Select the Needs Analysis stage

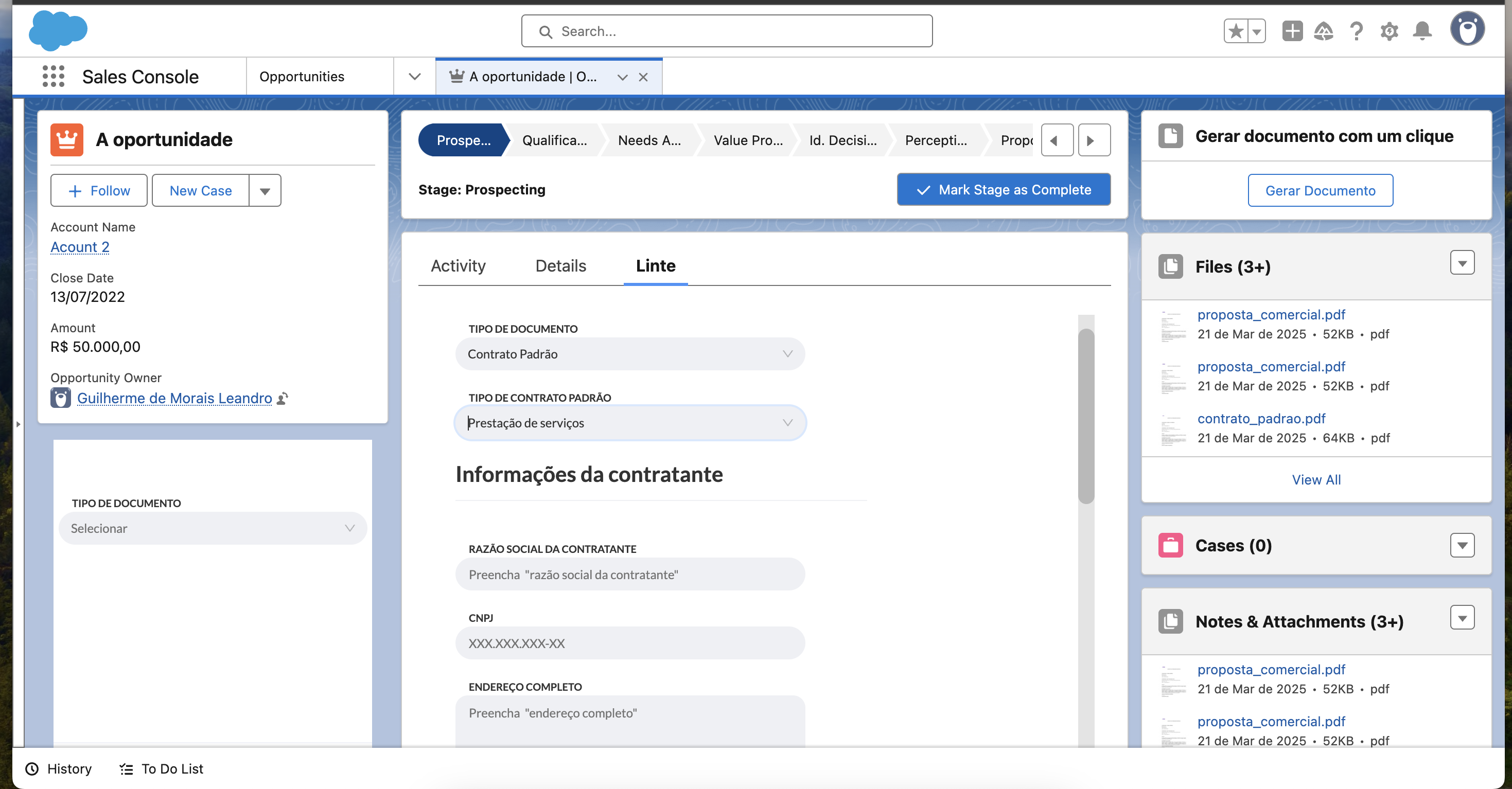[649, 140]
